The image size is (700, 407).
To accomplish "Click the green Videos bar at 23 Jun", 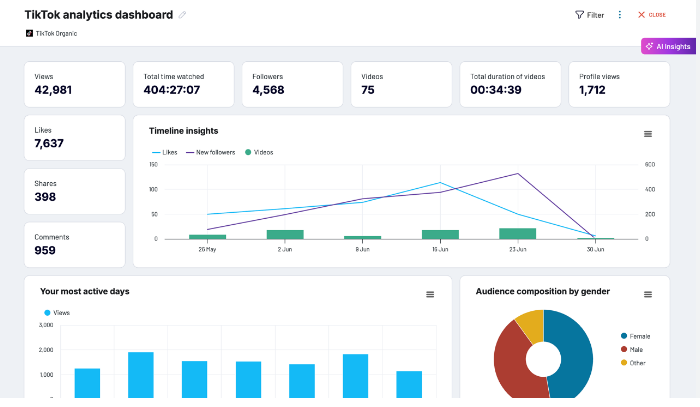I will 517,233.
